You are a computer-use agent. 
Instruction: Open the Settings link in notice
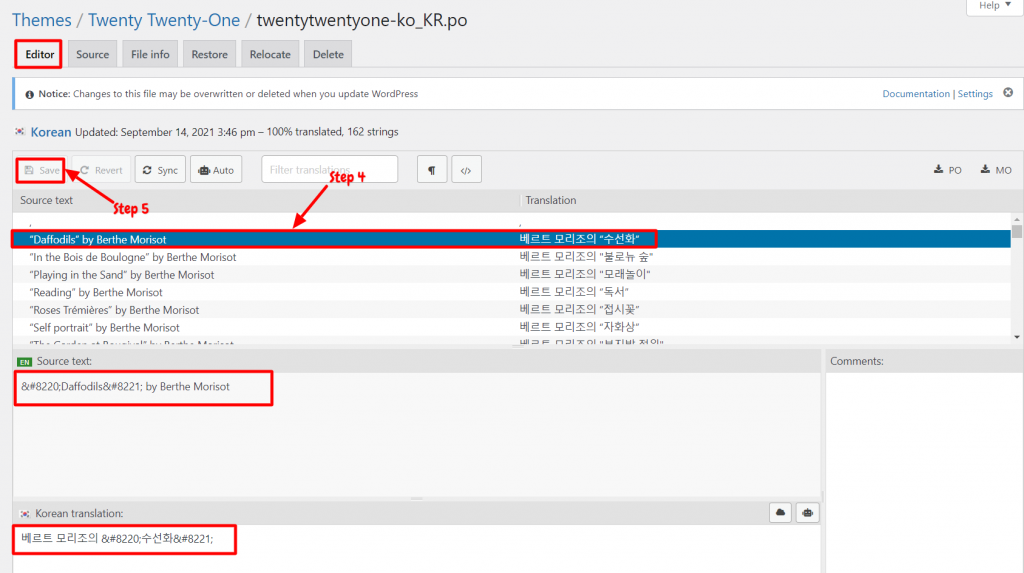[x=975, y=93]
